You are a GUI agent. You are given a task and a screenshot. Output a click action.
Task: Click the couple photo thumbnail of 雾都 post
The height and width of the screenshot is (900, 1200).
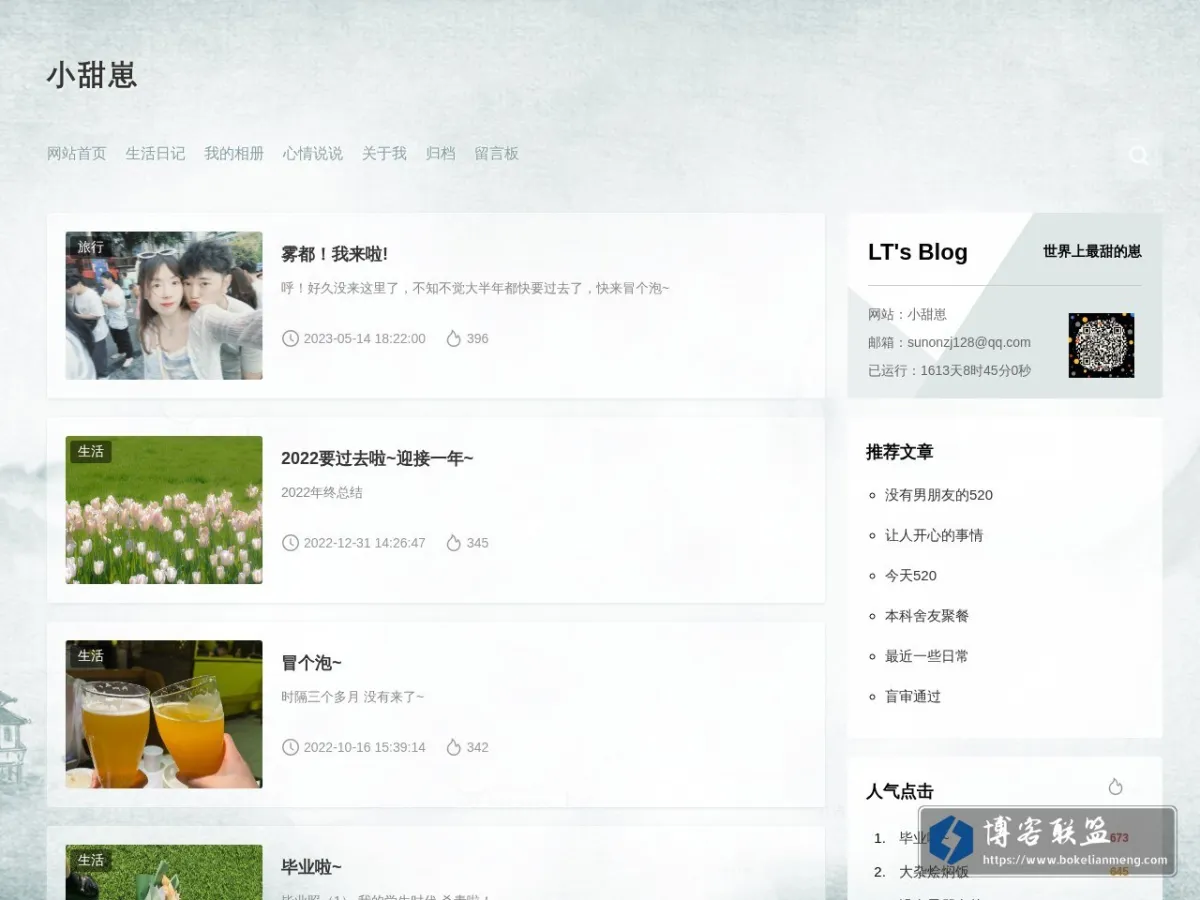(164, 306)
